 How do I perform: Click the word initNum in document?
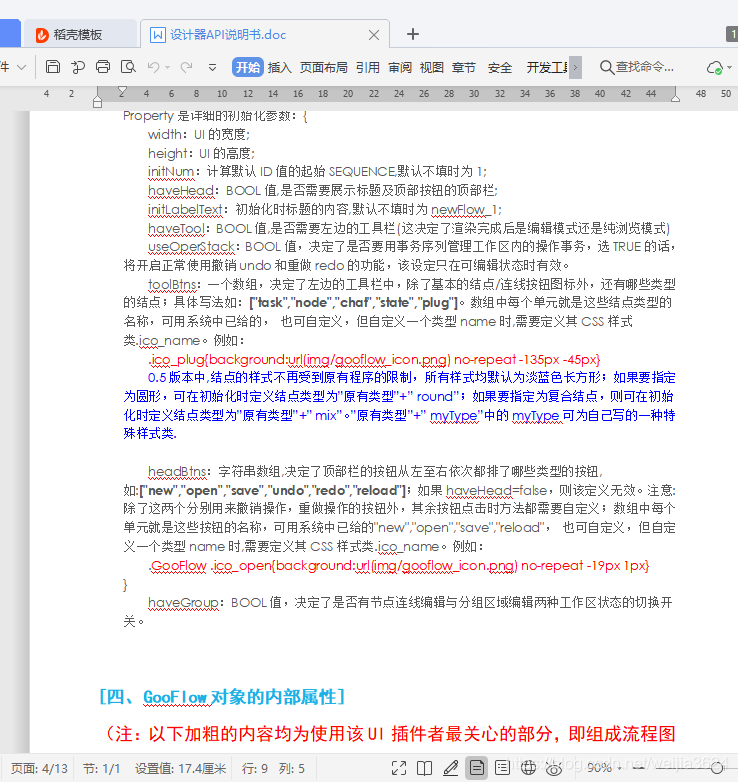tap(171, 172)
